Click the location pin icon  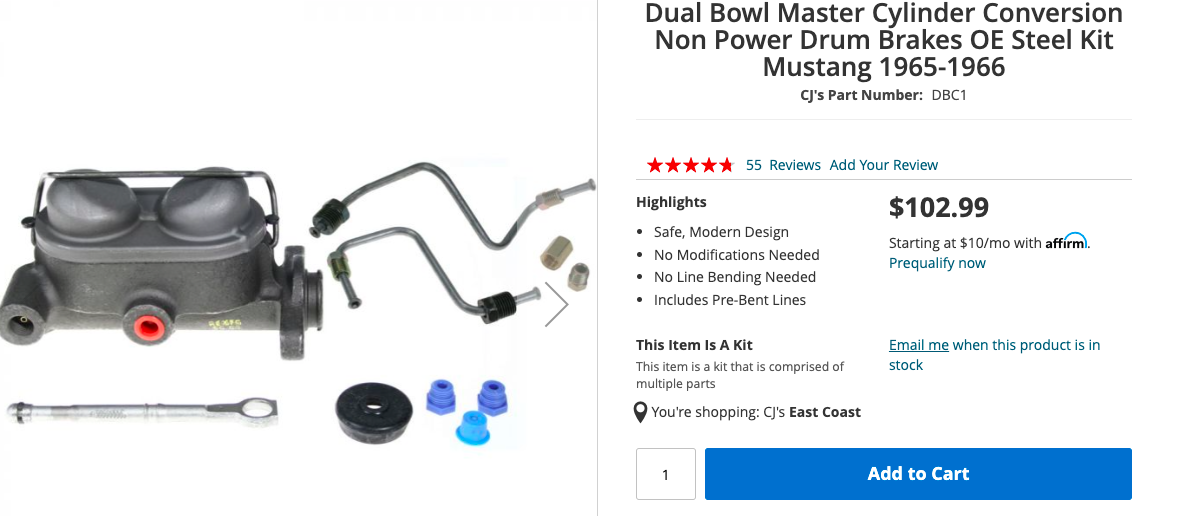(x=640, y=413)
